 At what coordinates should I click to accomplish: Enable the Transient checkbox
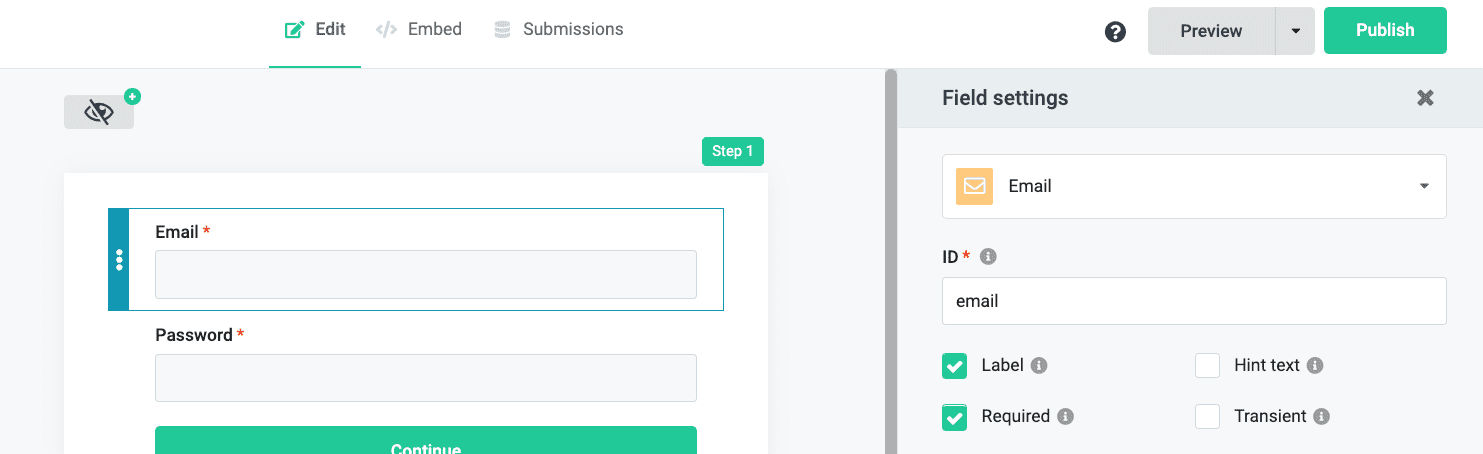point(1208,417)
